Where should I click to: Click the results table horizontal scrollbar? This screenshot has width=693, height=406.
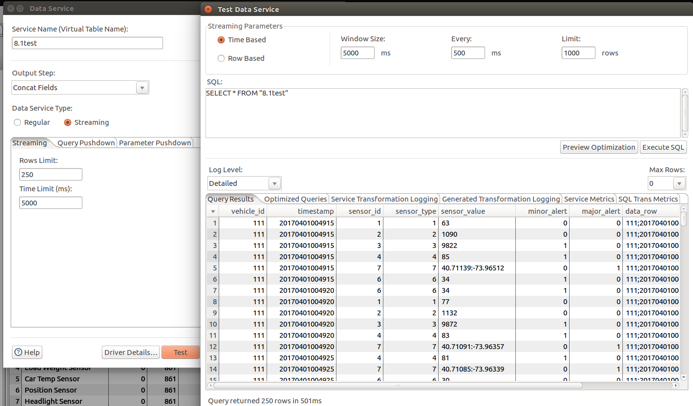click(x=400, y=385)
